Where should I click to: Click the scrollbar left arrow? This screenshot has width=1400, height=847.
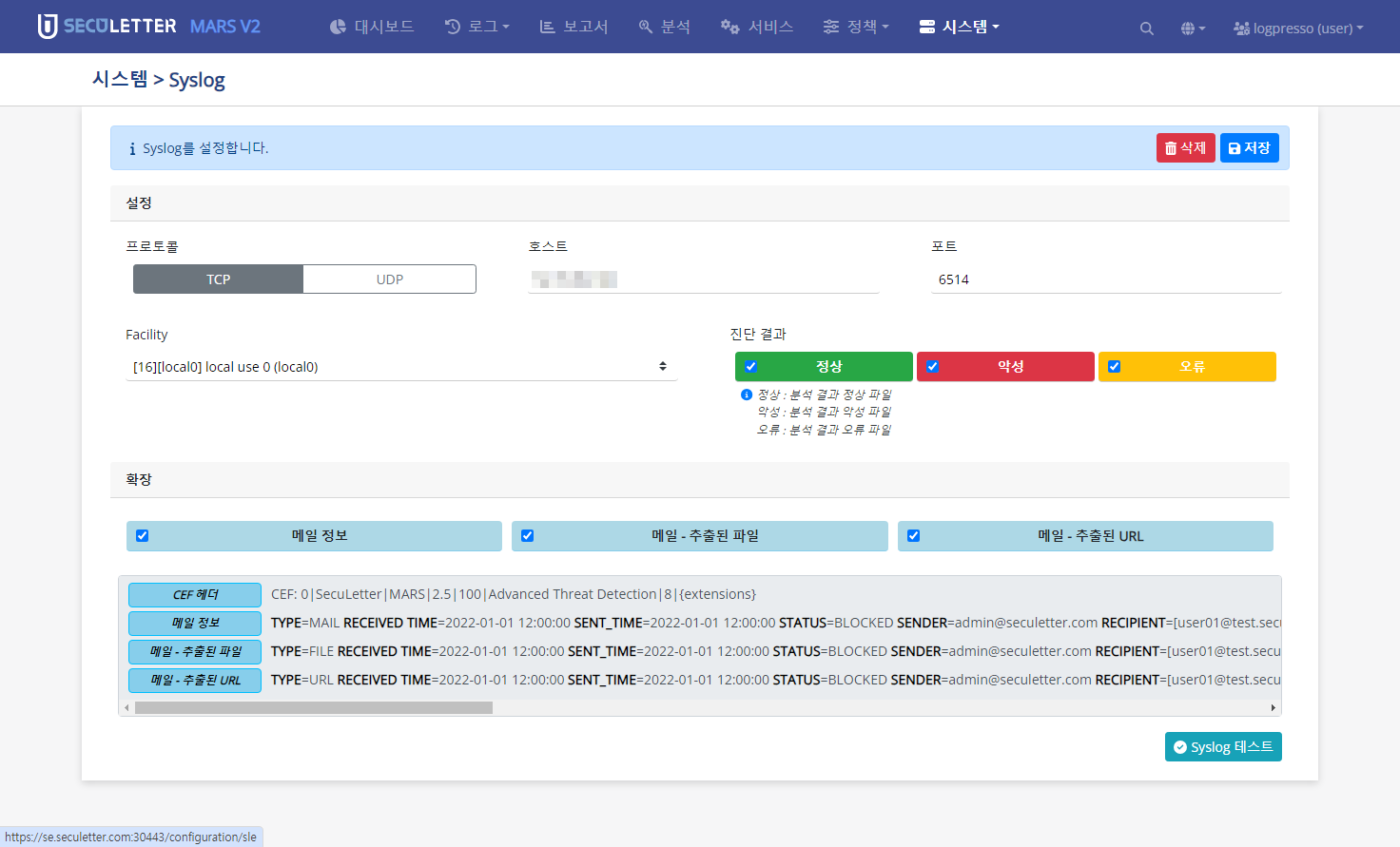tap(126, 708)
